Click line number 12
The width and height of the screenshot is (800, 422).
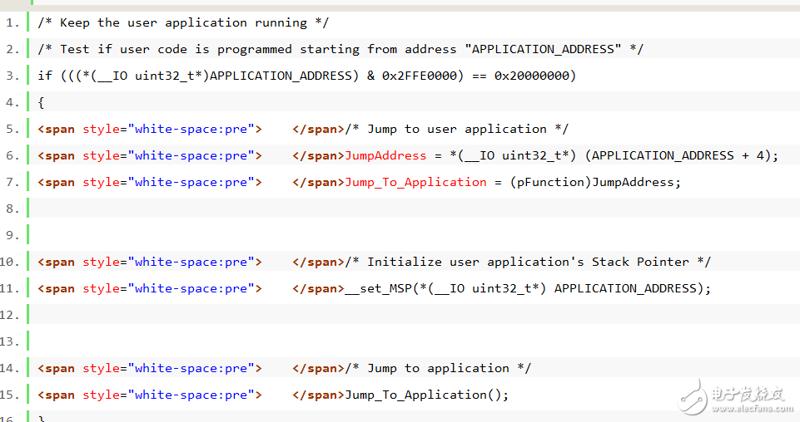10,315
